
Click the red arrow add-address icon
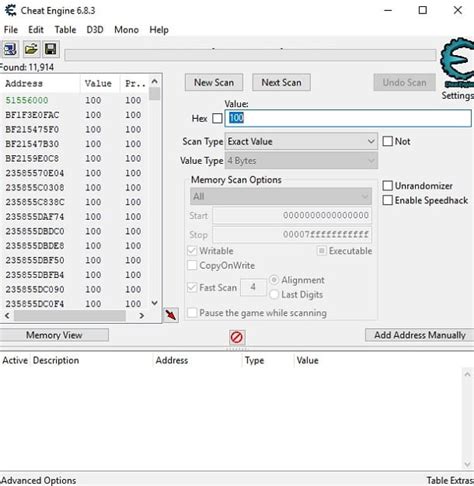(x=171, y=314)
